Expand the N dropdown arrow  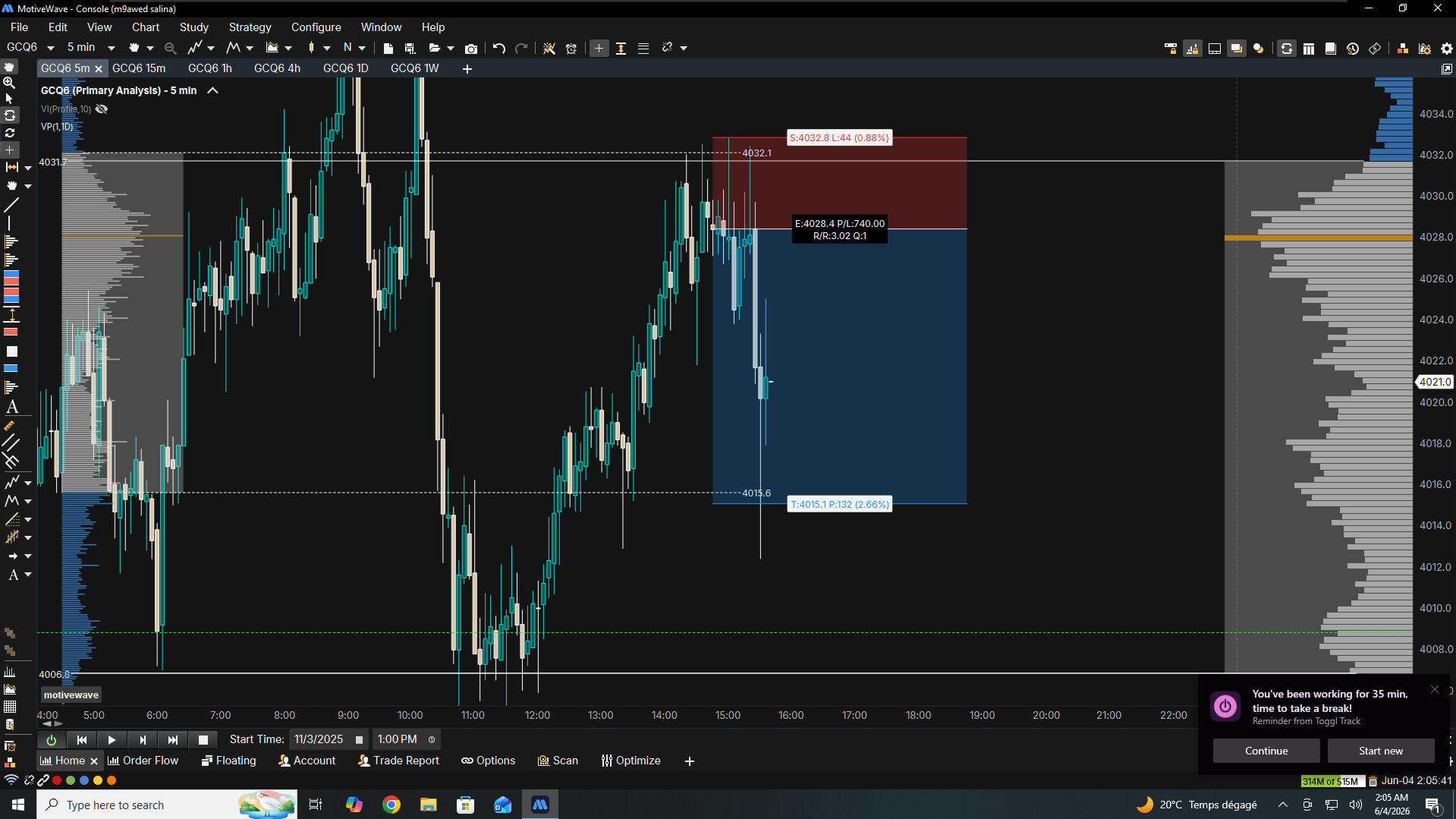[362, 48]
